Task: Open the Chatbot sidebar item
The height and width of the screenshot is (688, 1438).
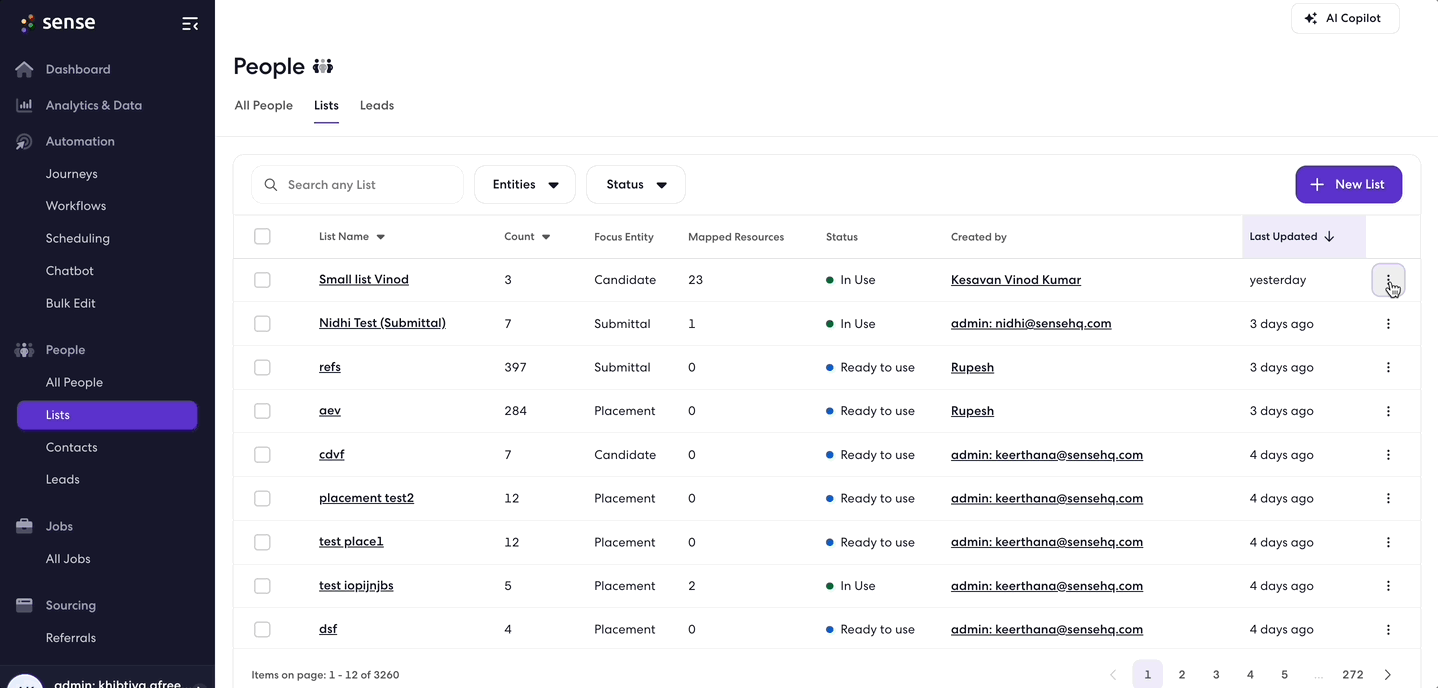Action: [x=70, y=271]
